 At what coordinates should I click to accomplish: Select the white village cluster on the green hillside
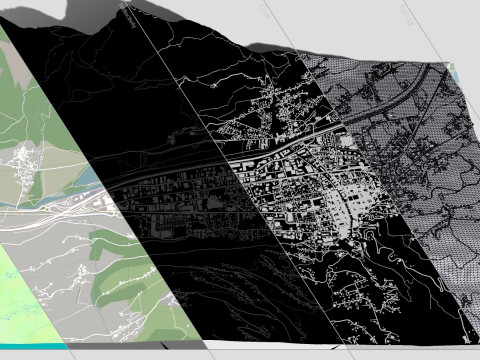(24, 168)
